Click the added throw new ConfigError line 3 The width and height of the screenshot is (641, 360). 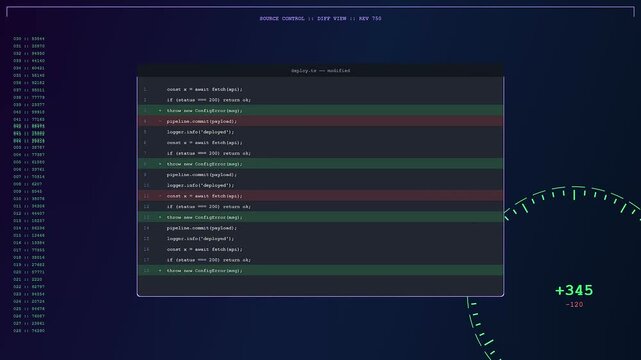(x=320, y=110)
